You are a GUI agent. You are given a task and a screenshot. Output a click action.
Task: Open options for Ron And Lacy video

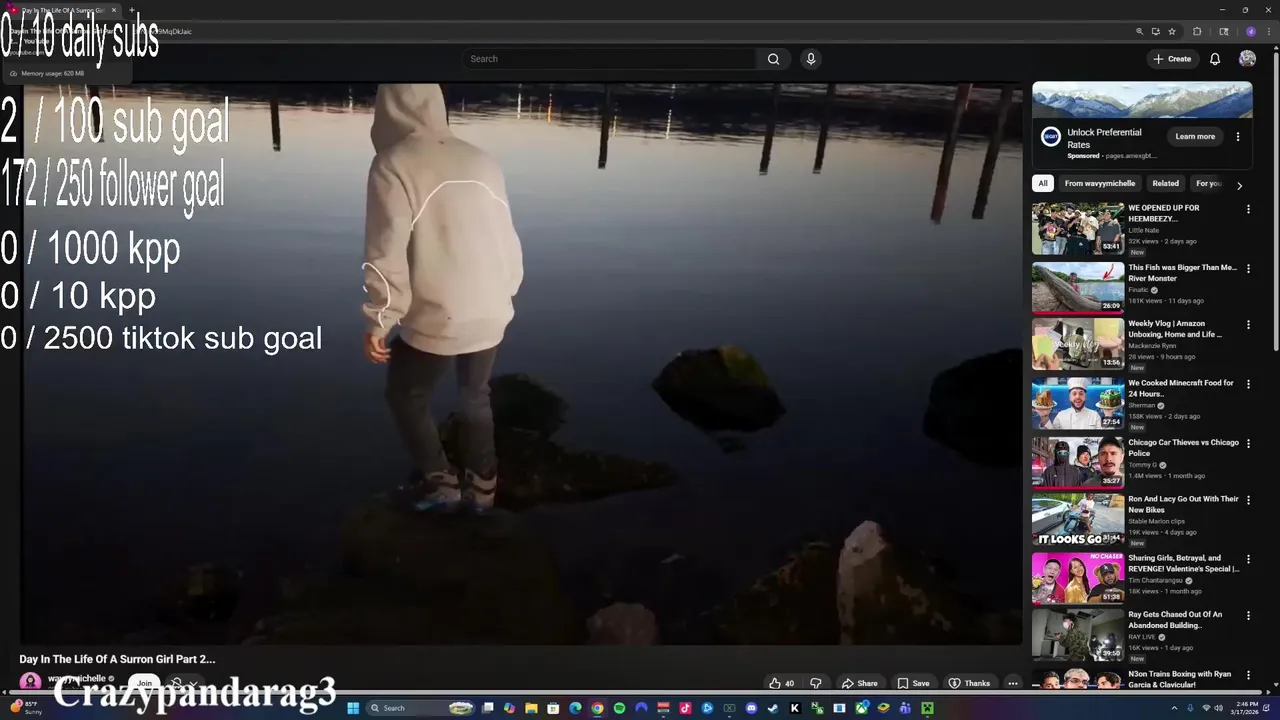coord(1248,500)
